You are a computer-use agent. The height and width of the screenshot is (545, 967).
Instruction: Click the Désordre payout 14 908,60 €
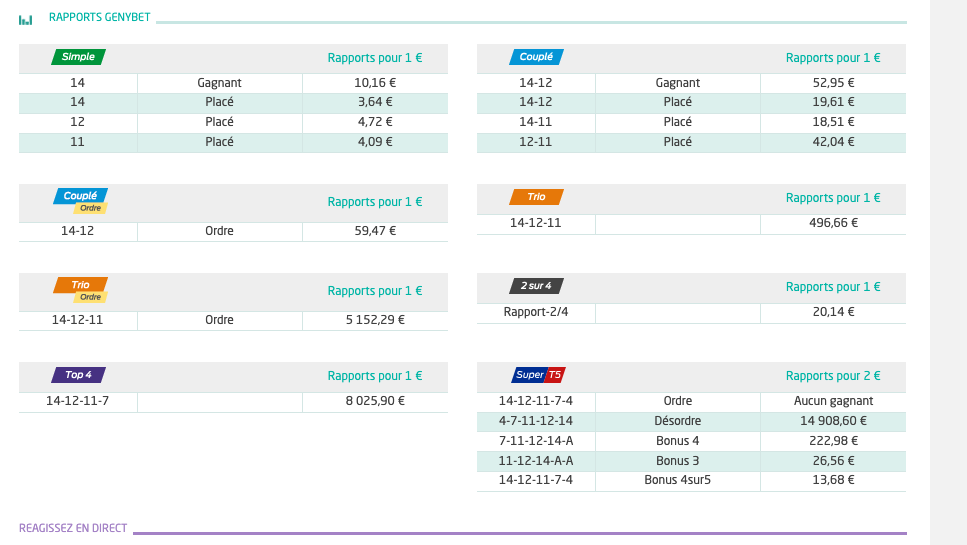(833, 420)
